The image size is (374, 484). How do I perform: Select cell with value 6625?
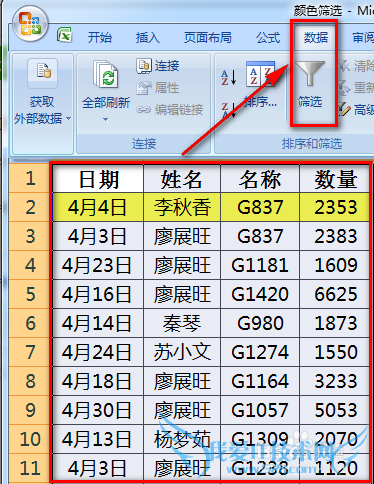tap(335, 294)
